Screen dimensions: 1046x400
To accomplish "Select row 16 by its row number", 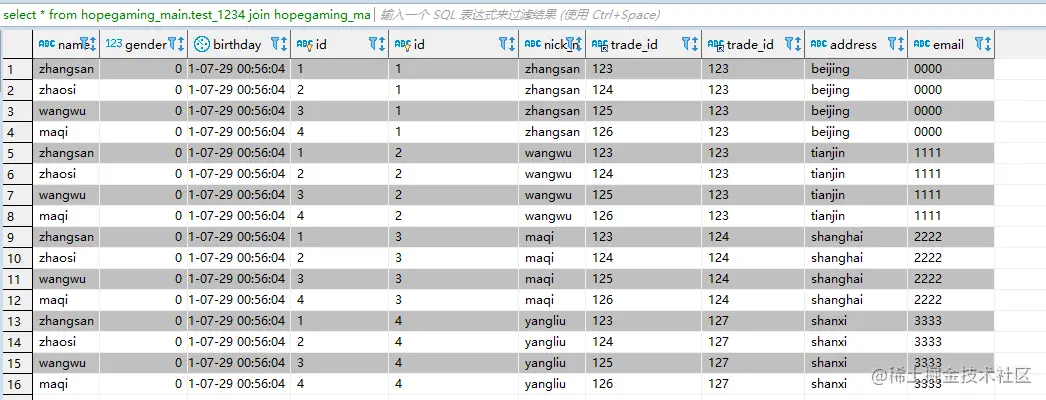I will click(17, 384).
